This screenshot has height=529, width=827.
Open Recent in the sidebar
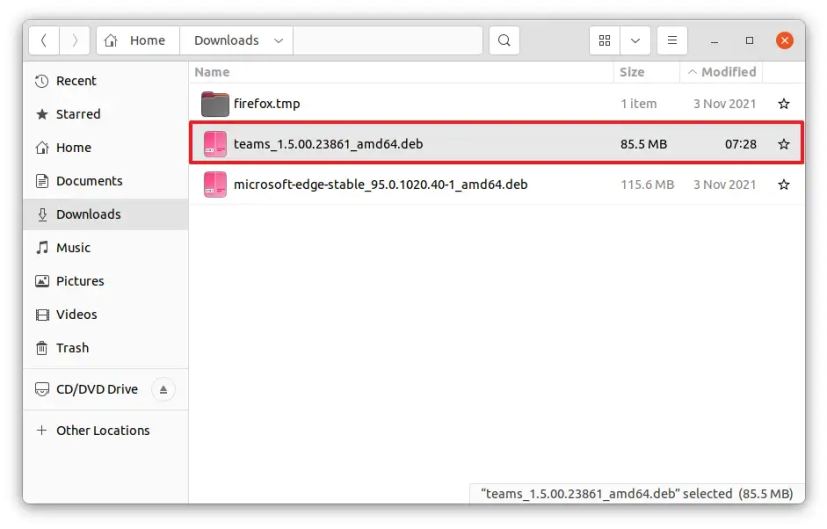[105, 81]
